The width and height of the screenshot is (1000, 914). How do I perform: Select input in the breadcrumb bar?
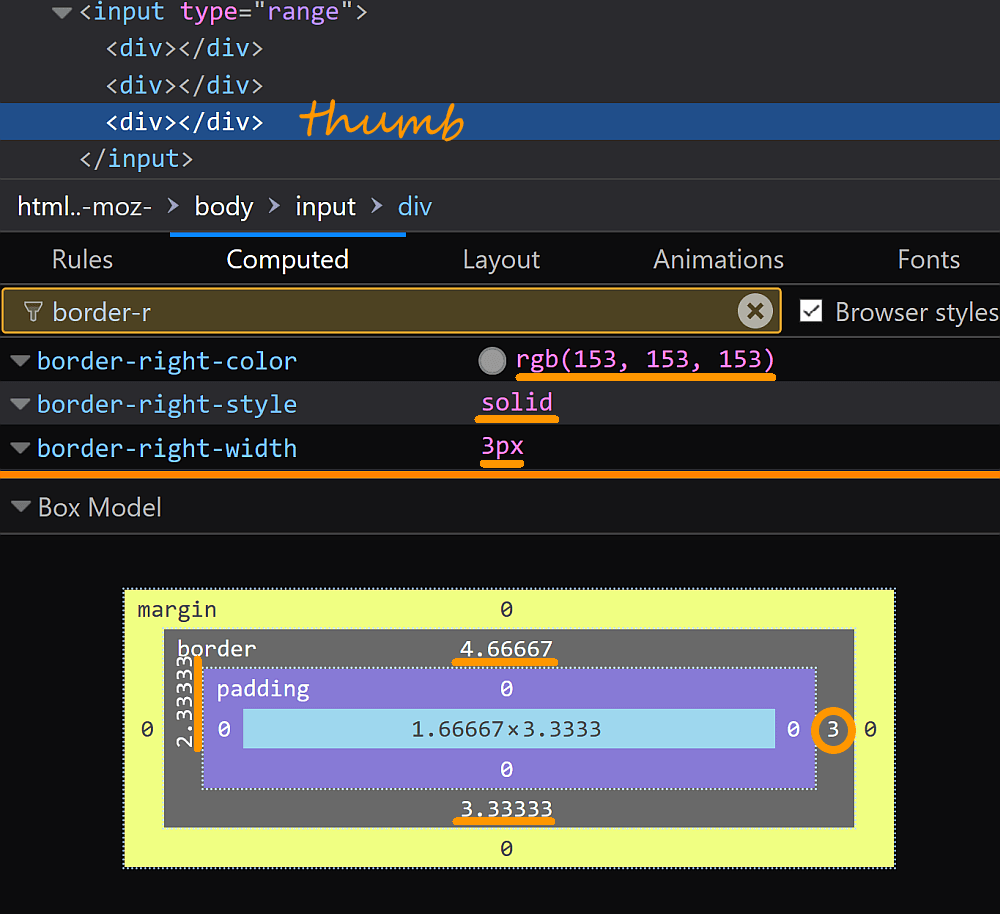click(325, 207)
